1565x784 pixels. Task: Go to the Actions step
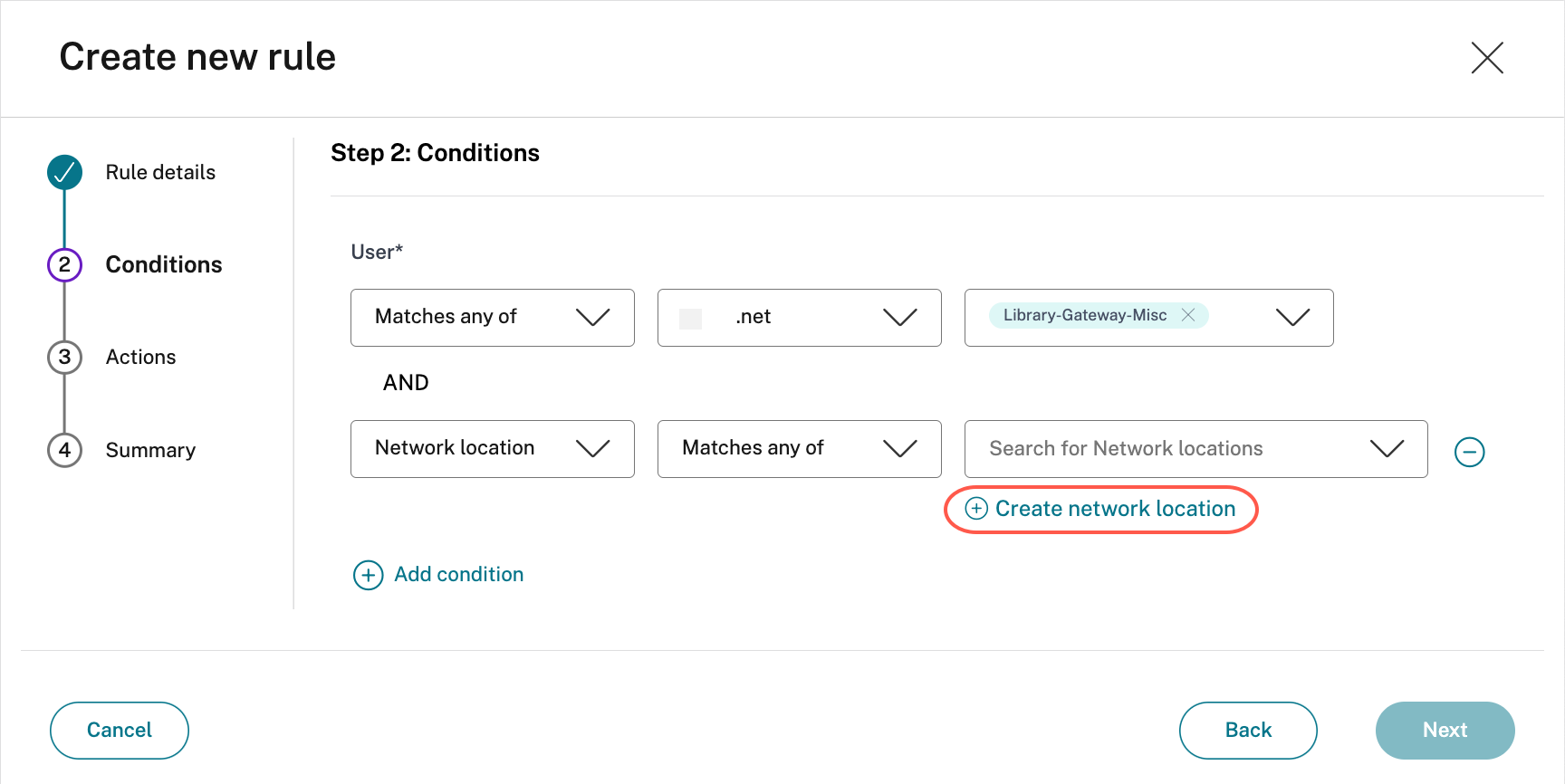pos(140,358)
